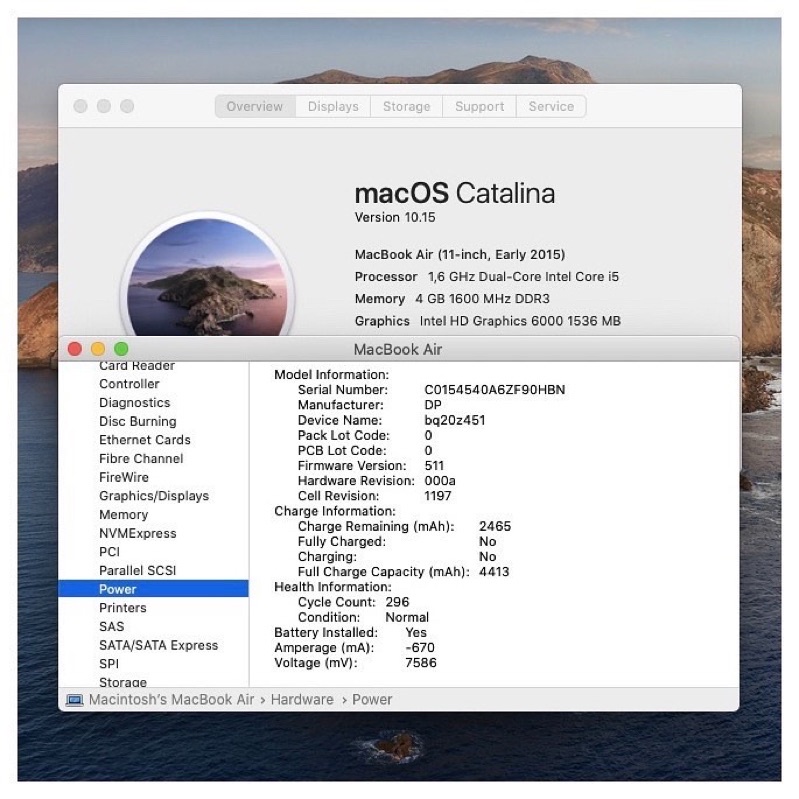Viewport: 799px width, 799px height.
Task: Choose NVMExpress from the sidebar
Action: tap(137, 533)
